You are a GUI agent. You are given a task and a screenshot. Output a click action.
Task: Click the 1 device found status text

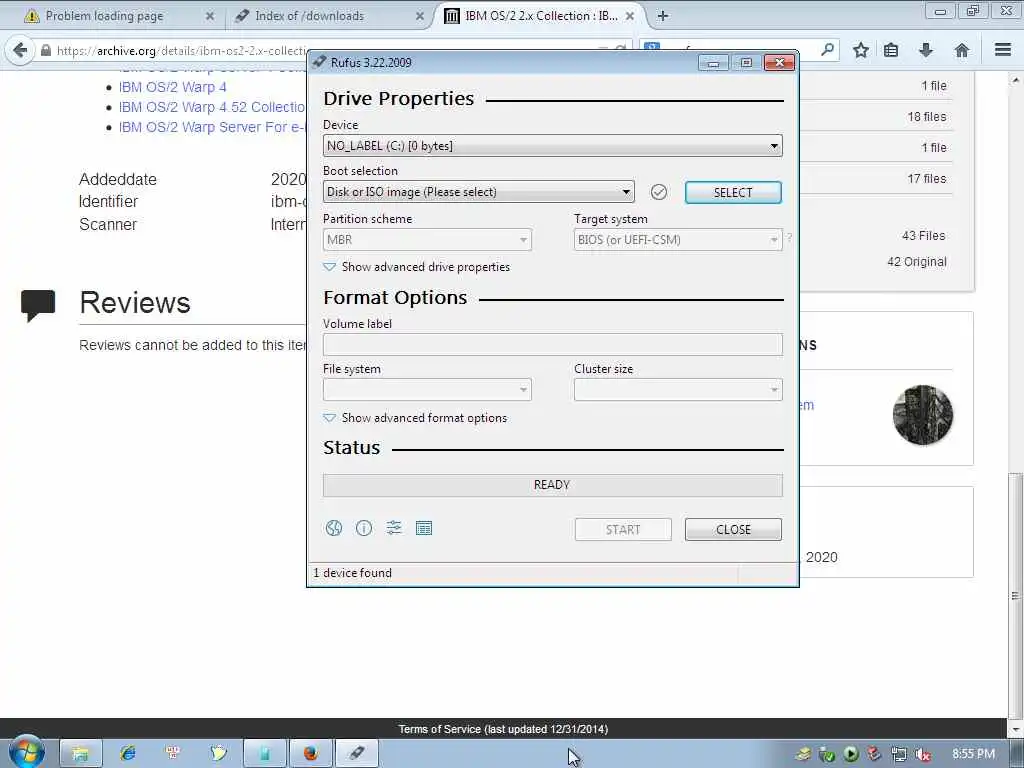[x=353, y=573]
